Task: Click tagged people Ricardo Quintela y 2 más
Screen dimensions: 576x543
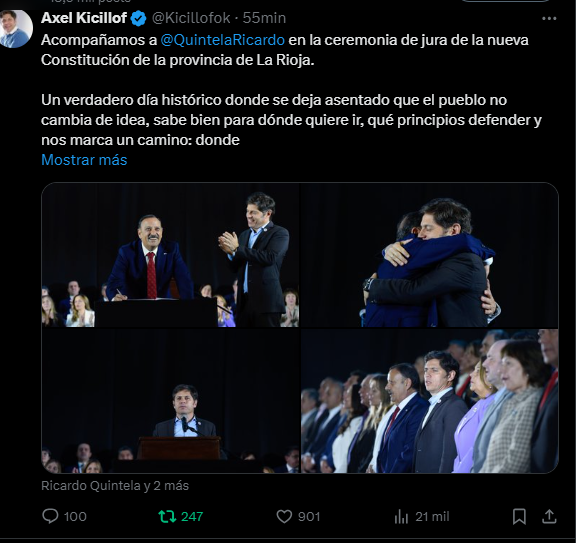Action: pyautogui.click(x=115, y=486)
